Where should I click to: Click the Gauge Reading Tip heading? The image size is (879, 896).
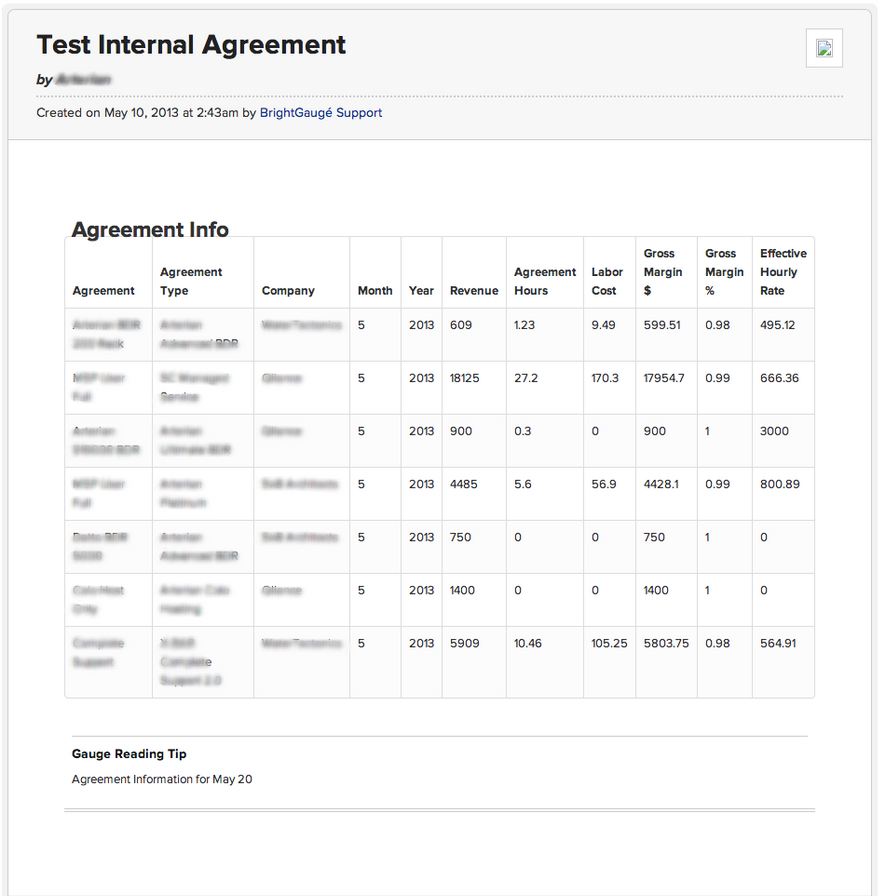point(129,754)
